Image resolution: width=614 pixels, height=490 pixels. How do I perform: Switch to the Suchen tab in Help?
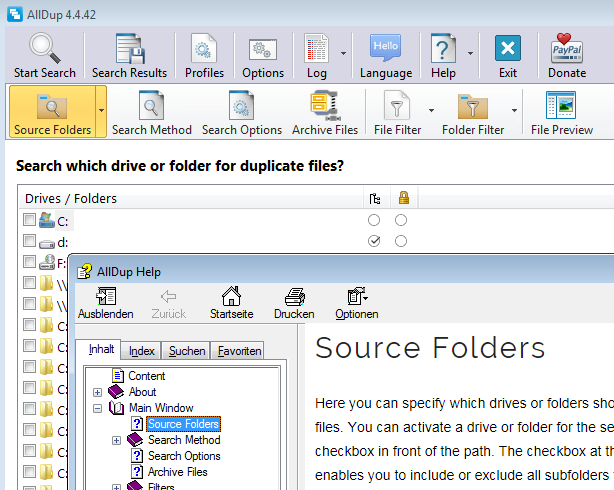coord(187,351)
